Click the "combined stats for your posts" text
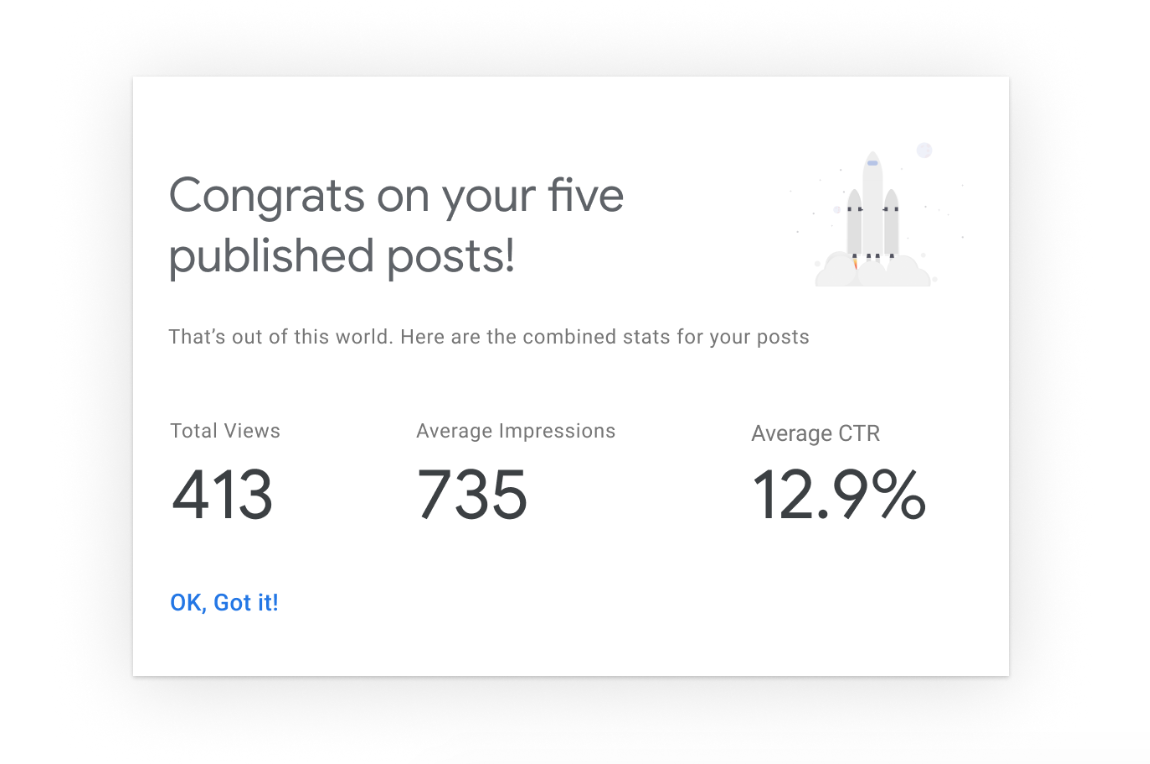 (x=666, y=337)
